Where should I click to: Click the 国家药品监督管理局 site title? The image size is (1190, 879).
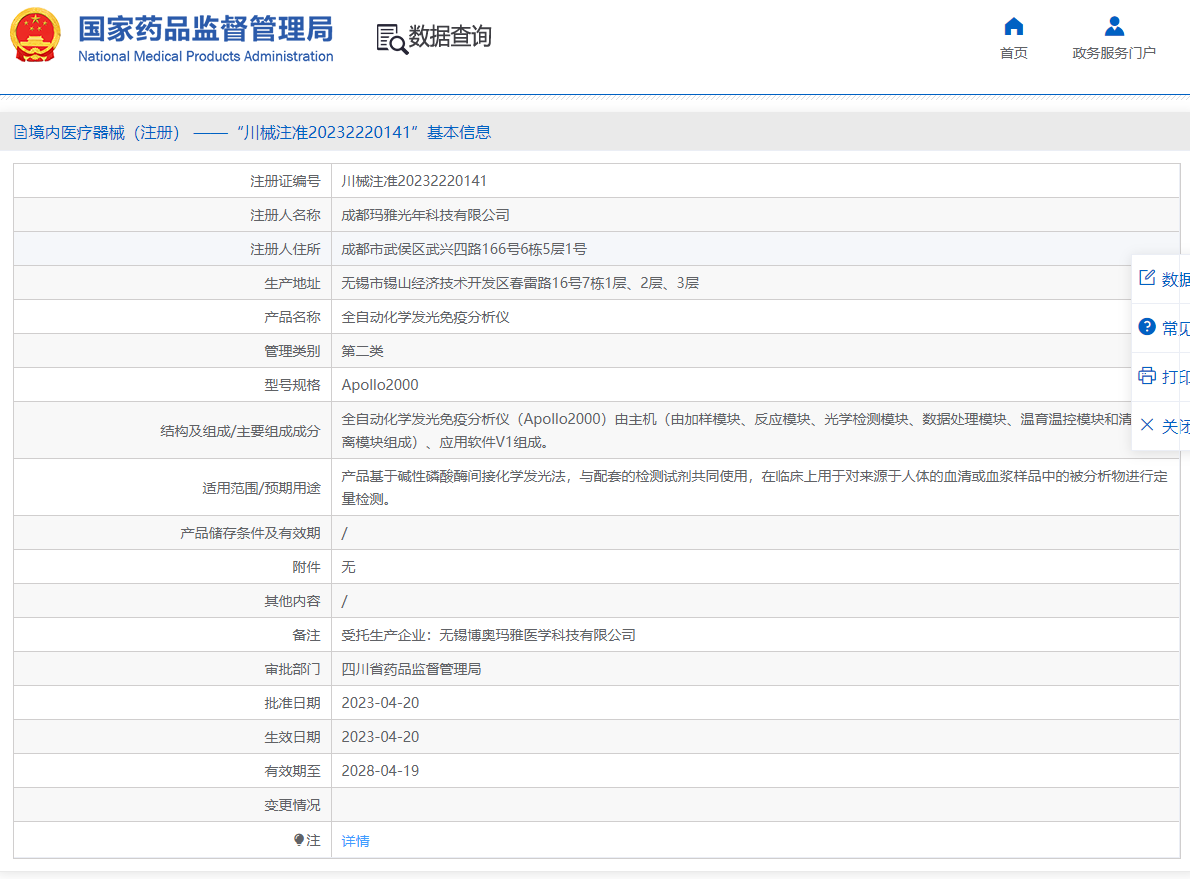pyautogui.click(x=205, y=30)
